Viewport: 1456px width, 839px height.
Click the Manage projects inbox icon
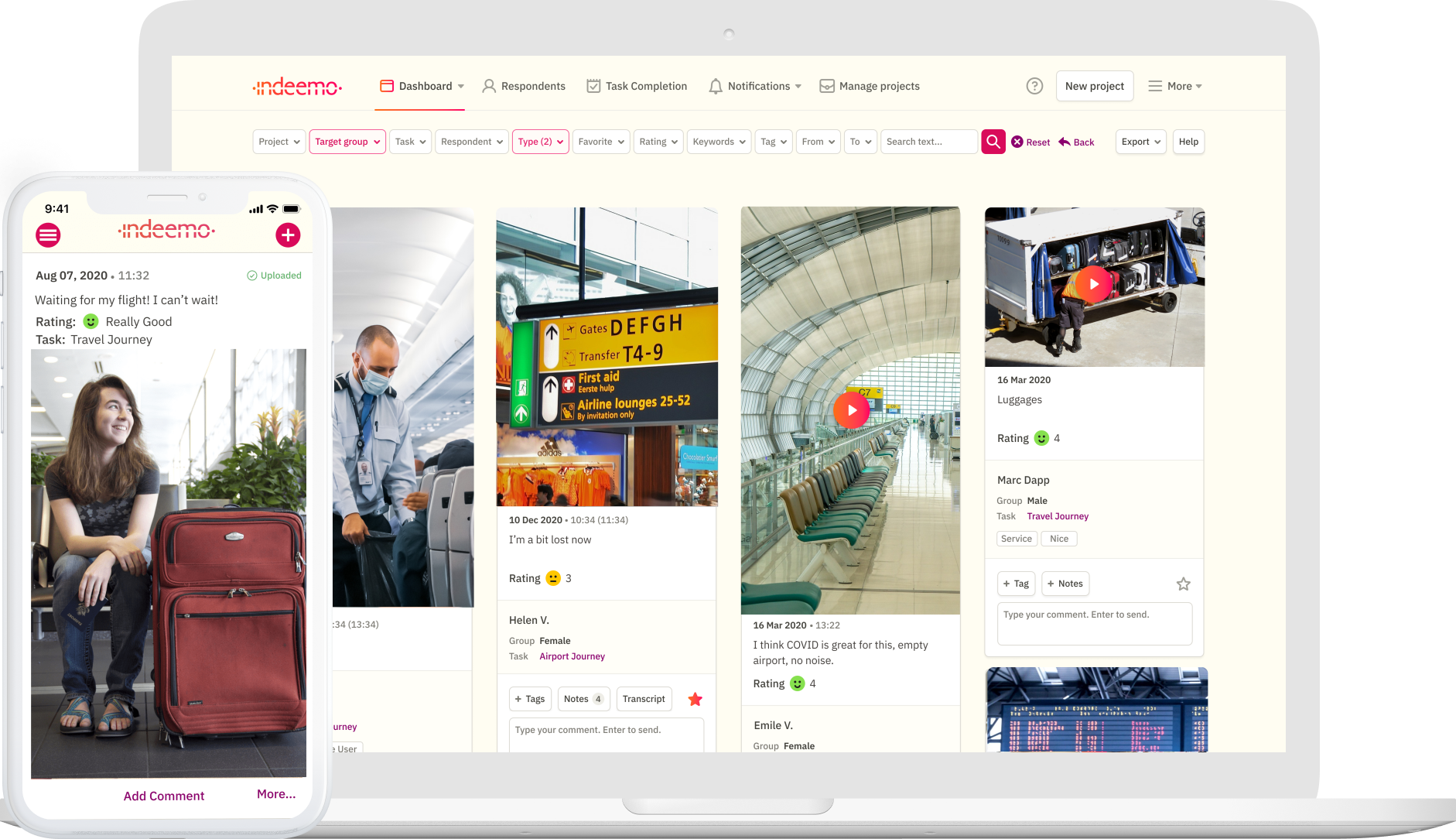click(827, 86)
